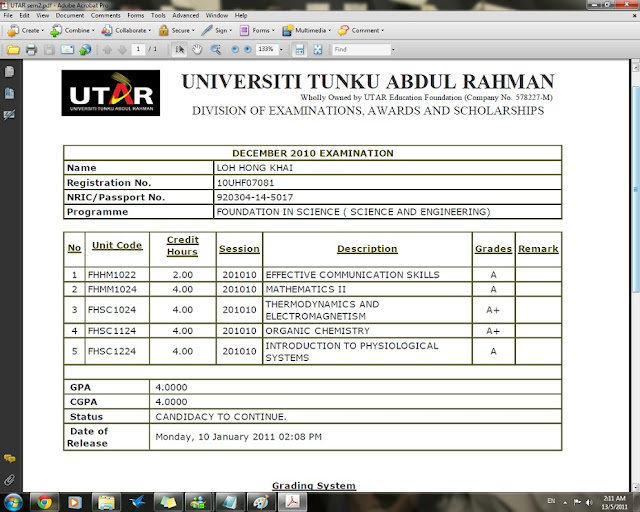Viewport: 640px width, 512px height.
Task: Open the Forms dropdown
Action: [257, 30]
